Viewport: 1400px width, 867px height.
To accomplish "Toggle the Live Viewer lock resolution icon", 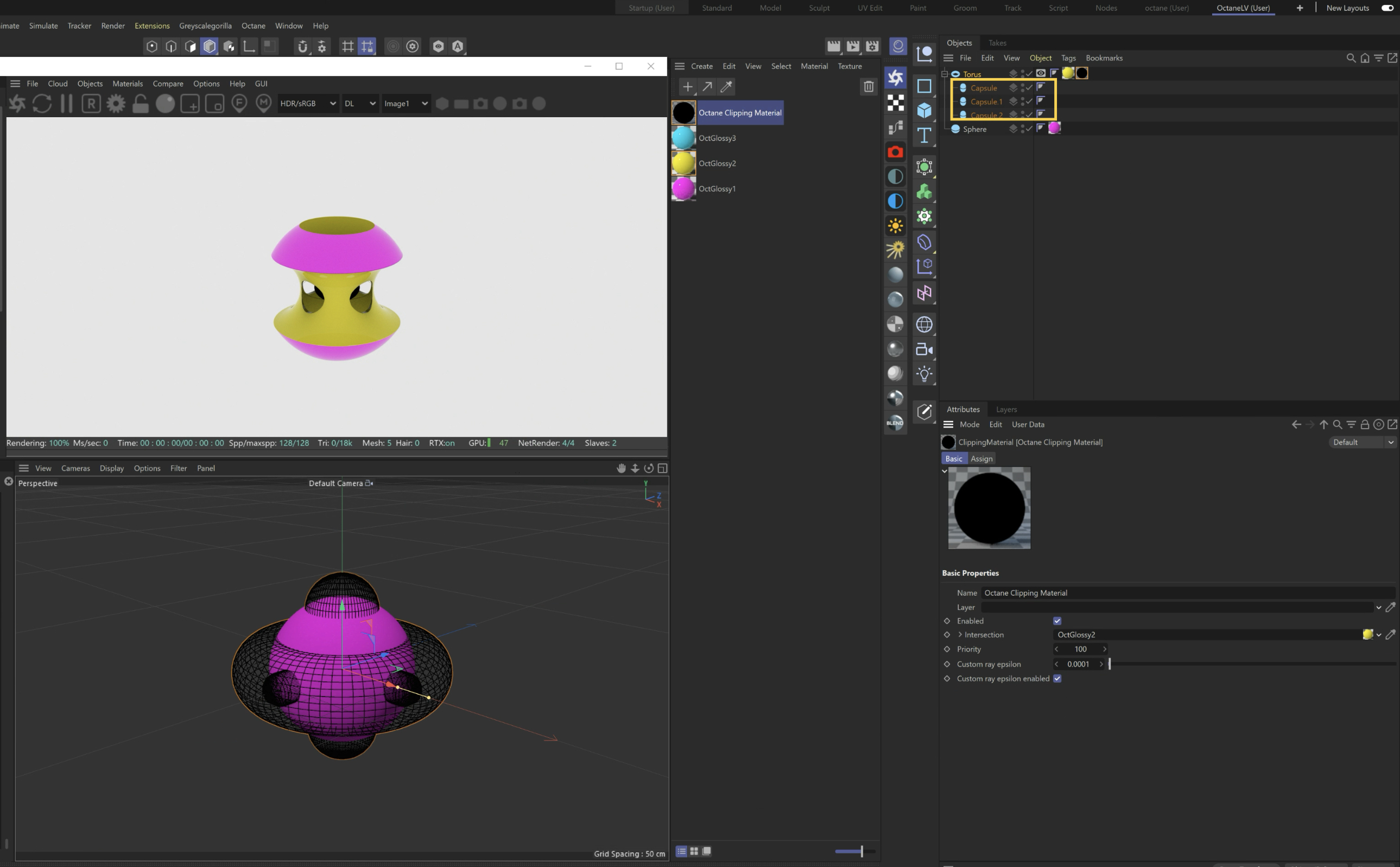I will click(141, 104).
